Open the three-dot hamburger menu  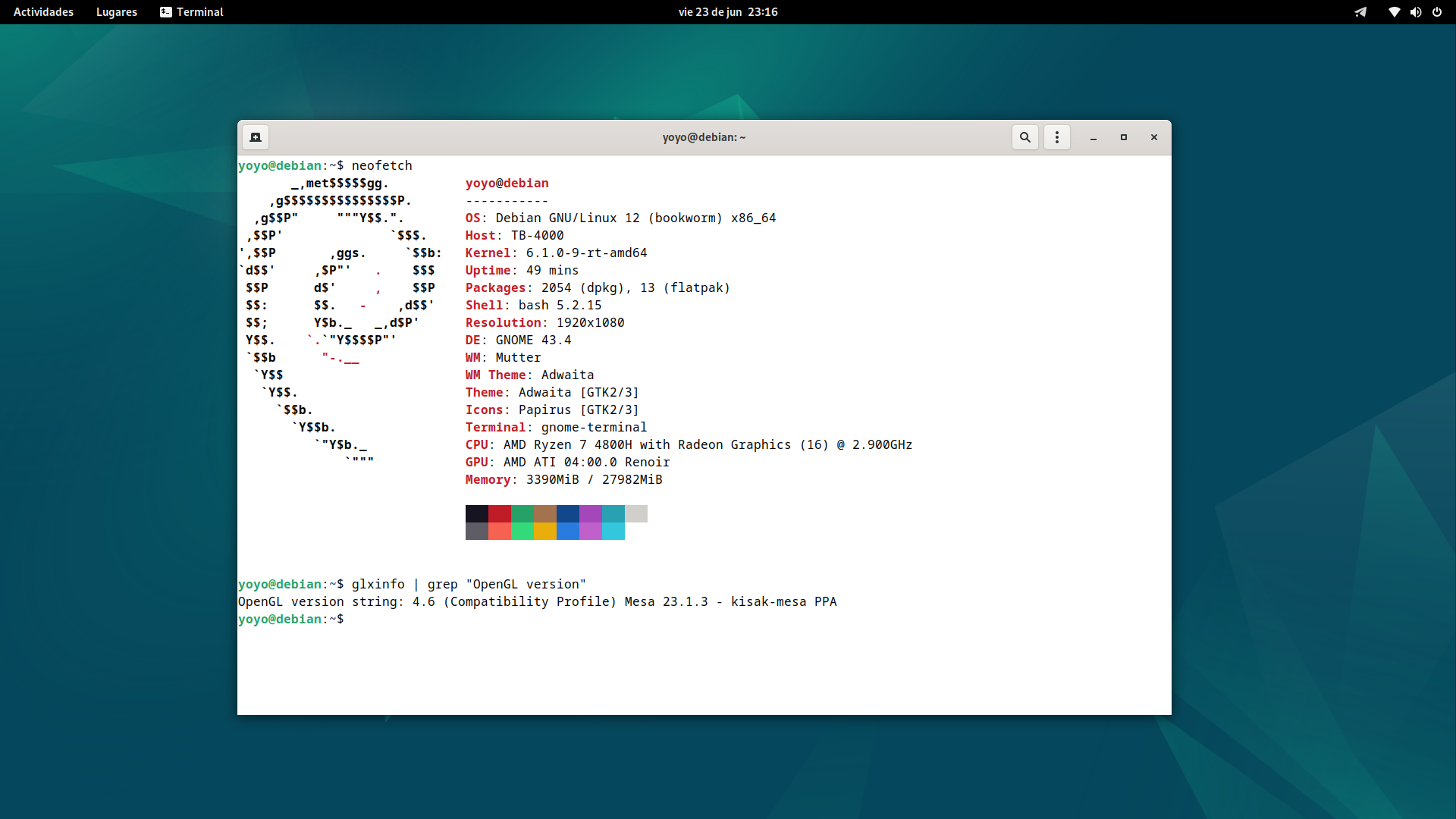coord(1056,137)
